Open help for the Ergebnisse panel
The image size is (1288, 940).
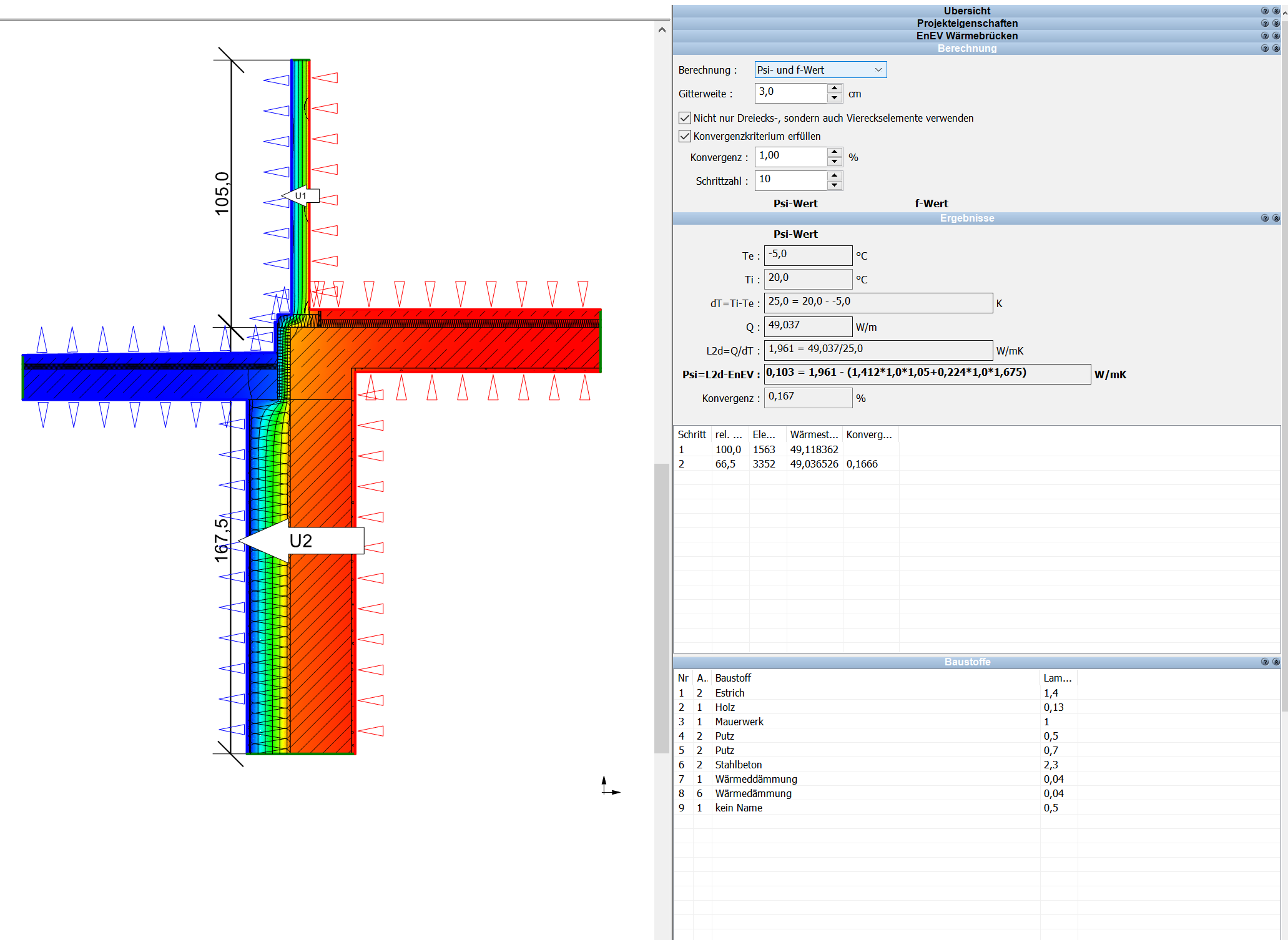click(x=1265, y=218)
